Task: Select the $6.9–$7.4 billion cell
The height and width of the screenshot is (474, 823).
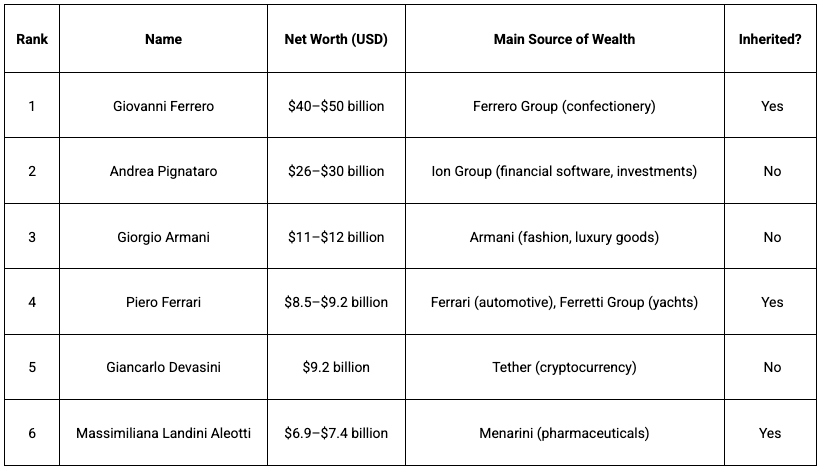Action: click(x=336, y=433)
